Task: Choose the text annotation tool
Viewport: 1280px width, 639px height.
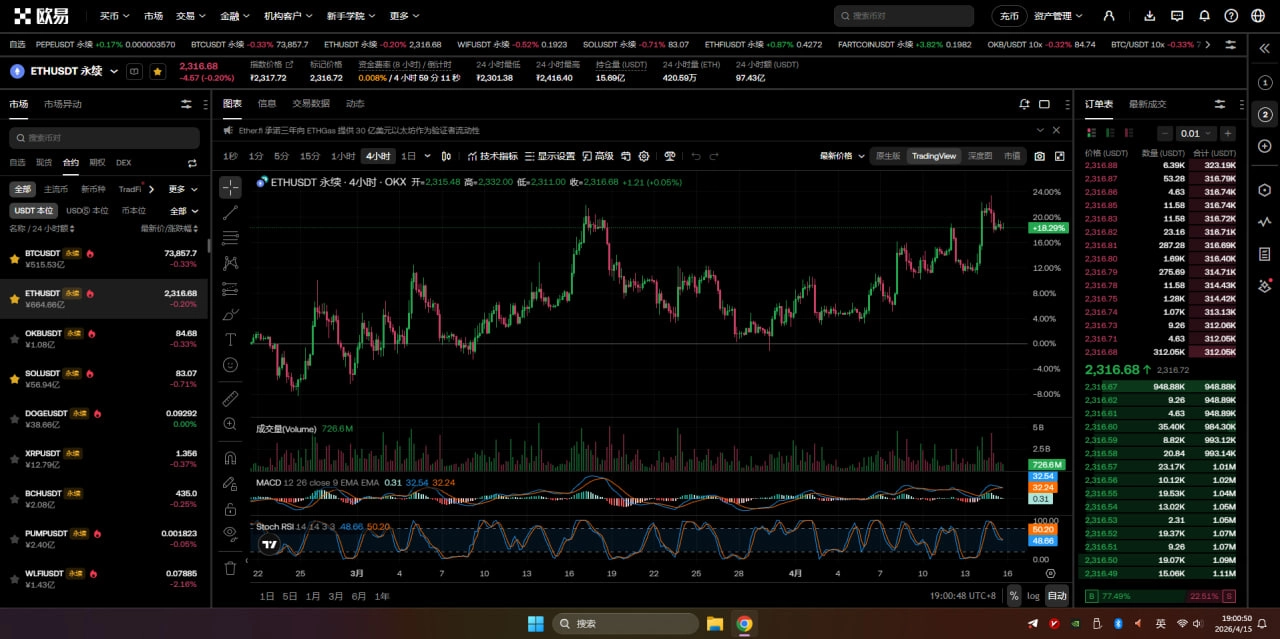Action: pyautogui.click(x=230, y=340)
